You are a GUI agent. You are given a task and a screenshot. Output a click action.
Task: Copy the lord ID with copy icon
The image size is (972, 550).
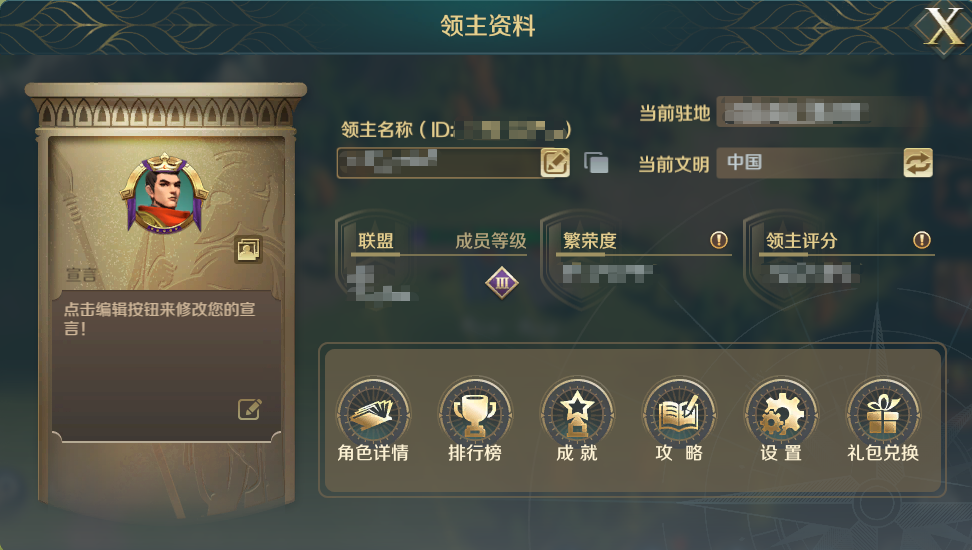coord(596,163)
